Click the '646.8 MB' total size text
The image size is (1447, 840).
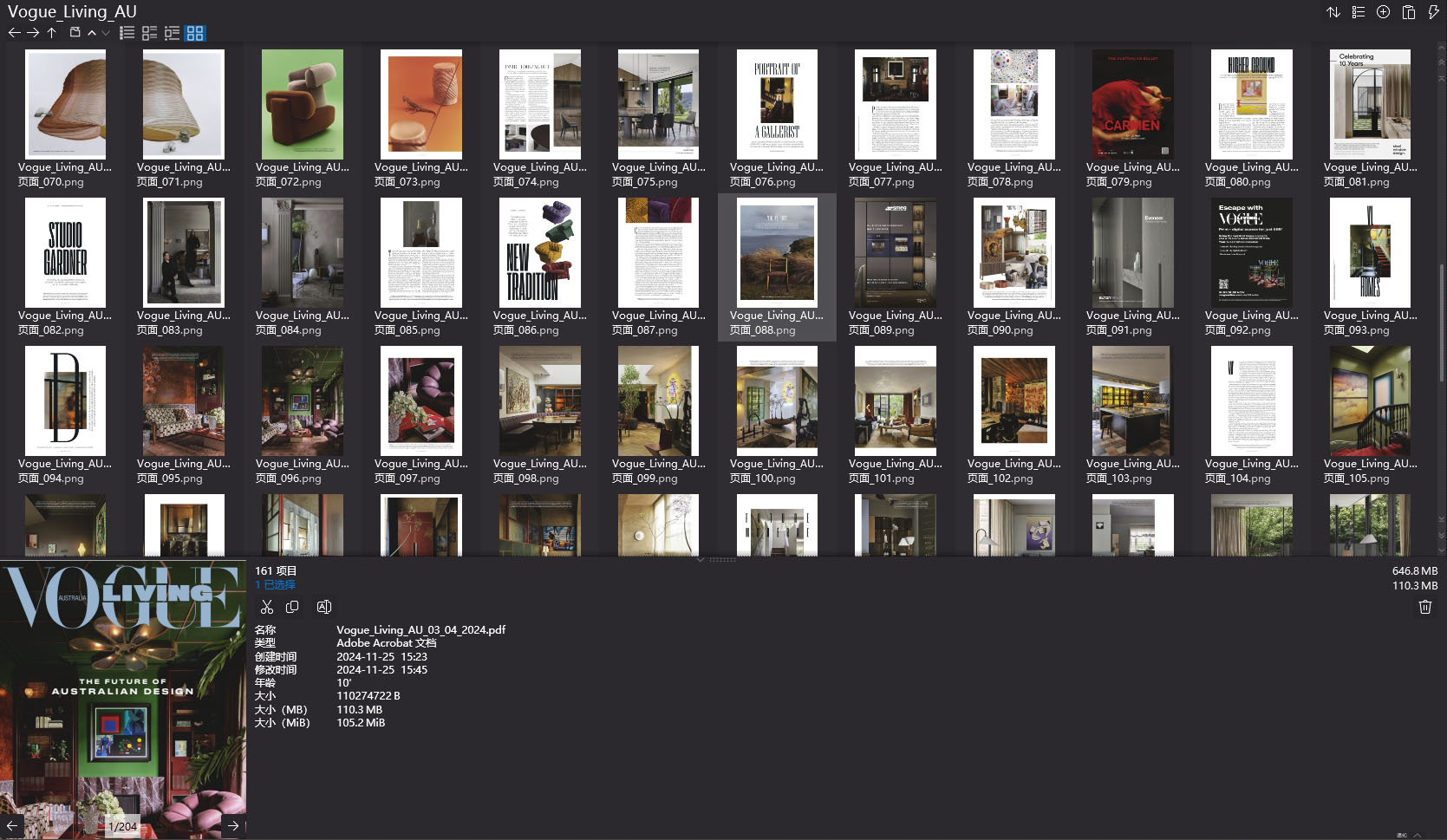click(x=1415, y=571)
